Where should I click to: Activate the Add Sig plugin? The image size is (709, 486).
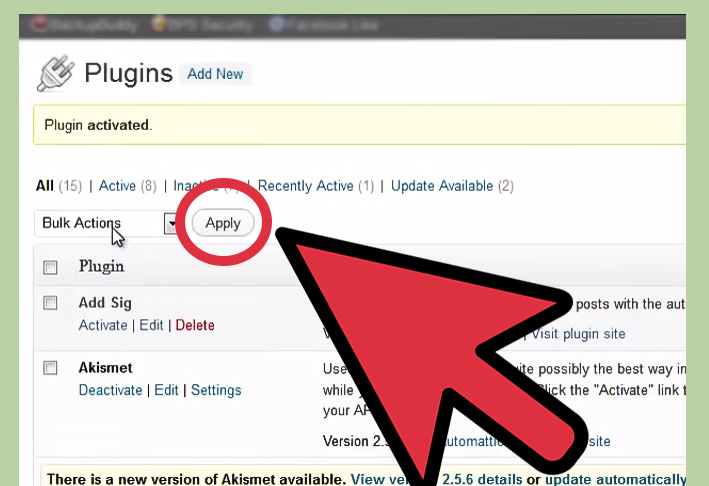(x=103, y=325)
